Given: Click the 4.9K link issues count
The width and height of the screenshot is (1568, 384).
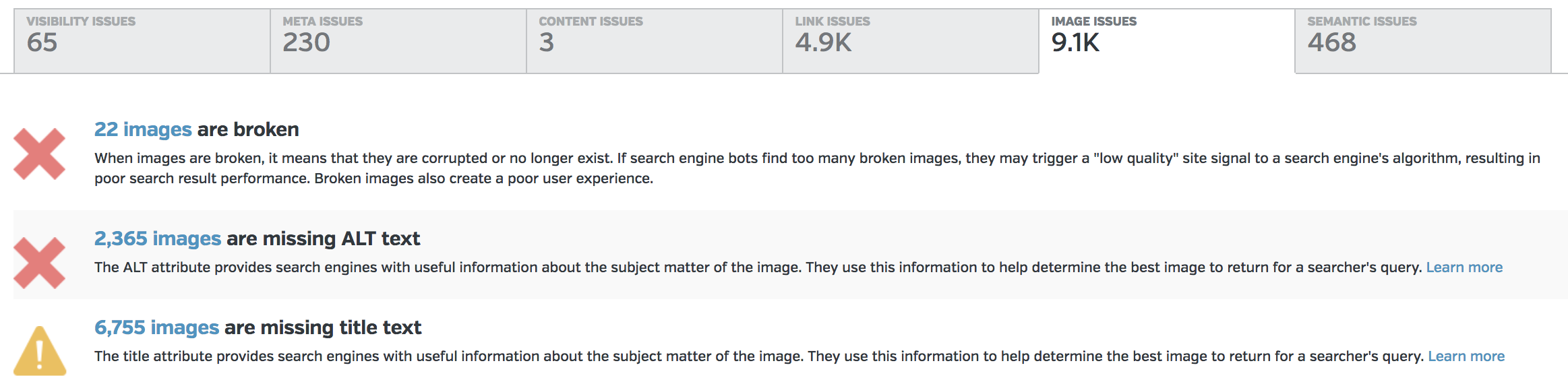Looking at the screenshot, I should (x=823, y=43).
